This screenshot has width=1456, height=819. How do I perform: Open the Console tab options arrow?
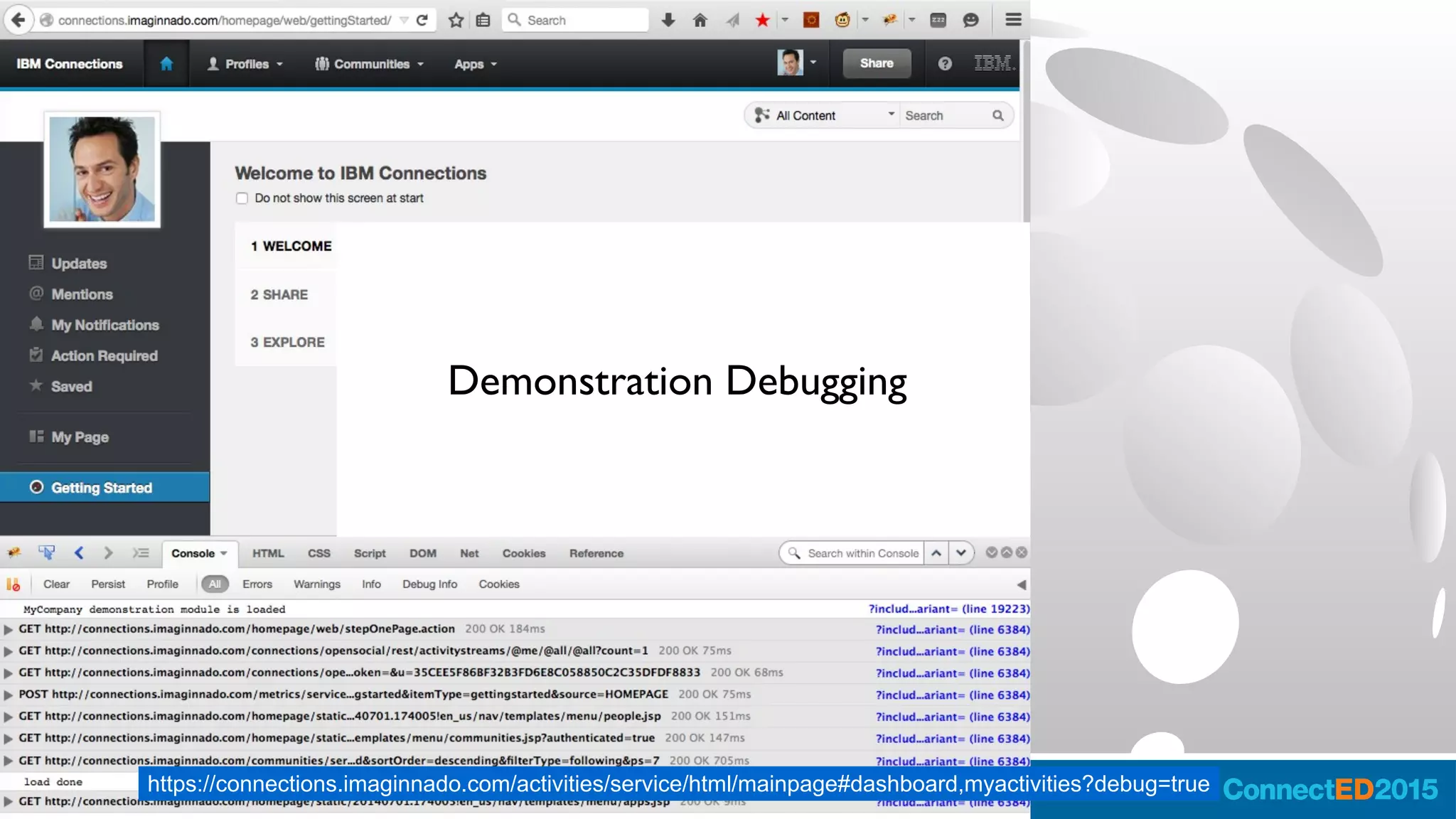click(x=224, y=553)
